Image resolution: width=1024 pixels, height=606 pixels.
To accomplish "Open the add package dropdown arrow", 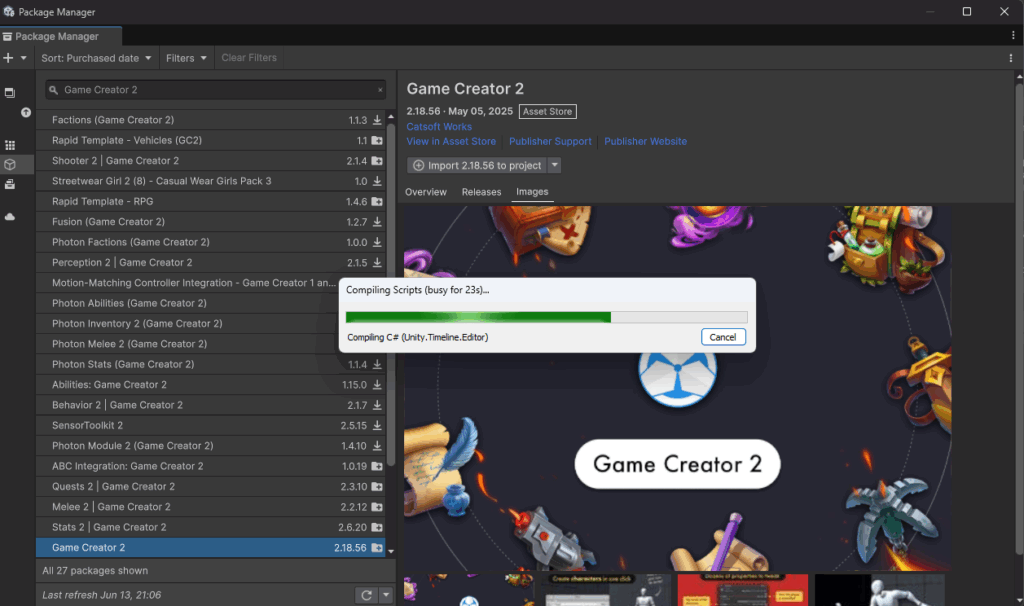I will tap(24, 58).
